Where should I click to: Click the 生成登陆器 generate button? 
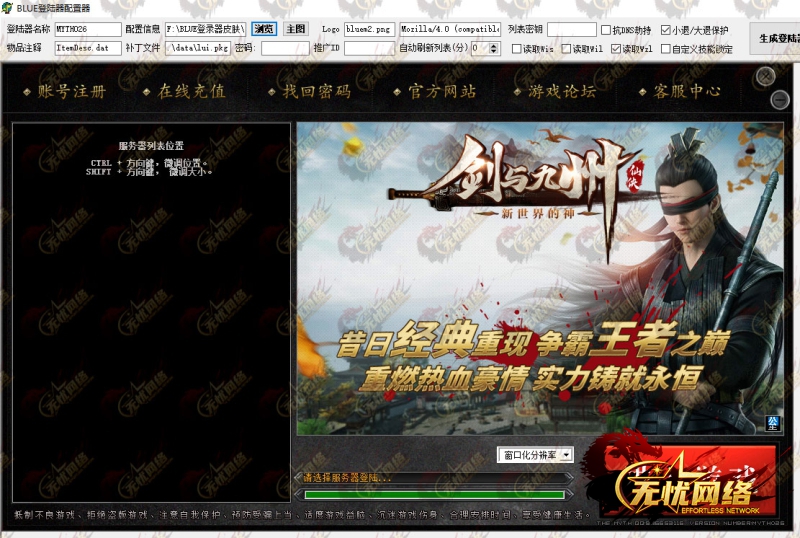[776, 38]
